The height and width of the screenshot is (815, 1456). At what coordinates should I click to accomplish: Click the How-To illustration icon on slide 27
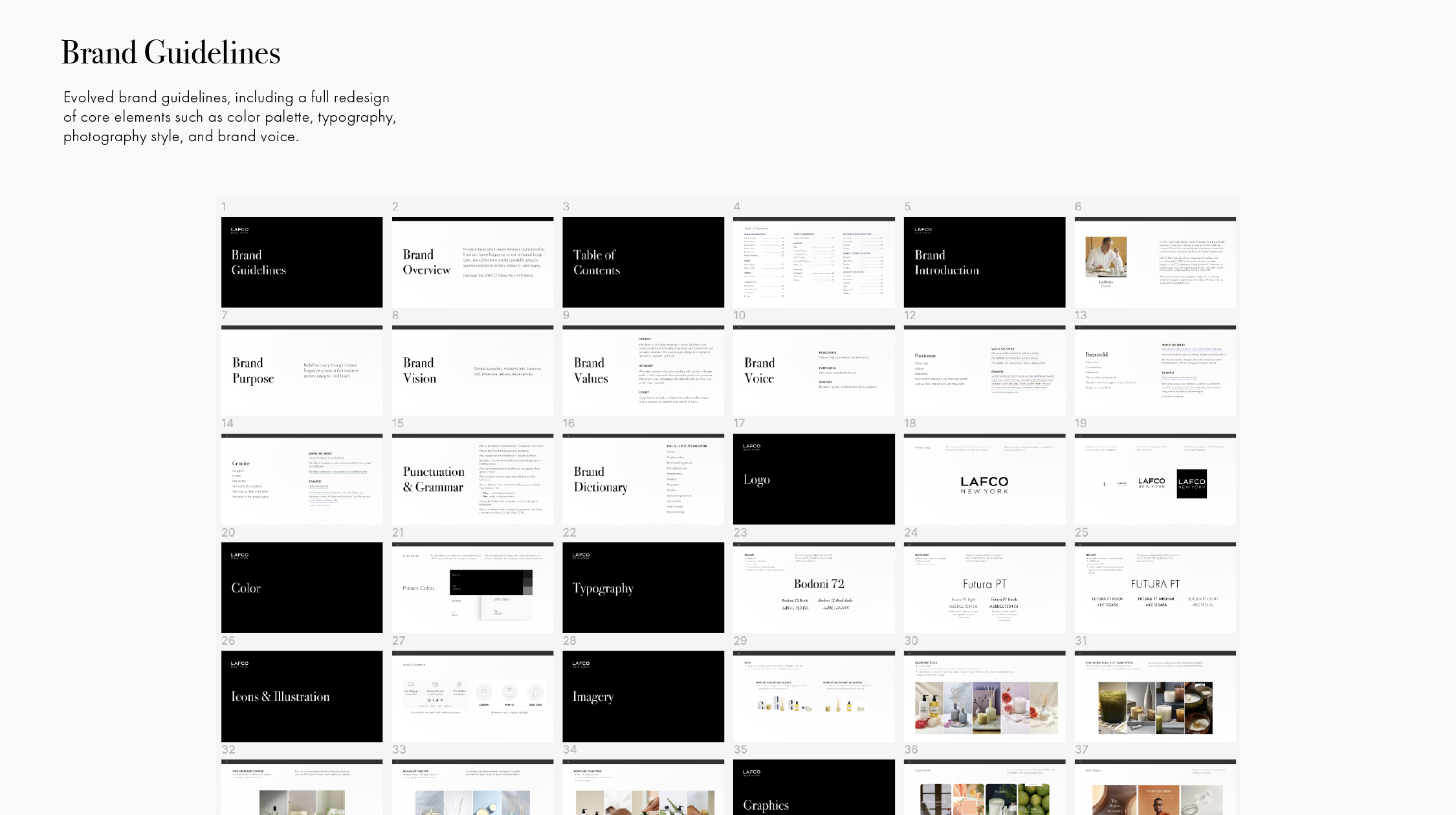click(x=510, y=693)
